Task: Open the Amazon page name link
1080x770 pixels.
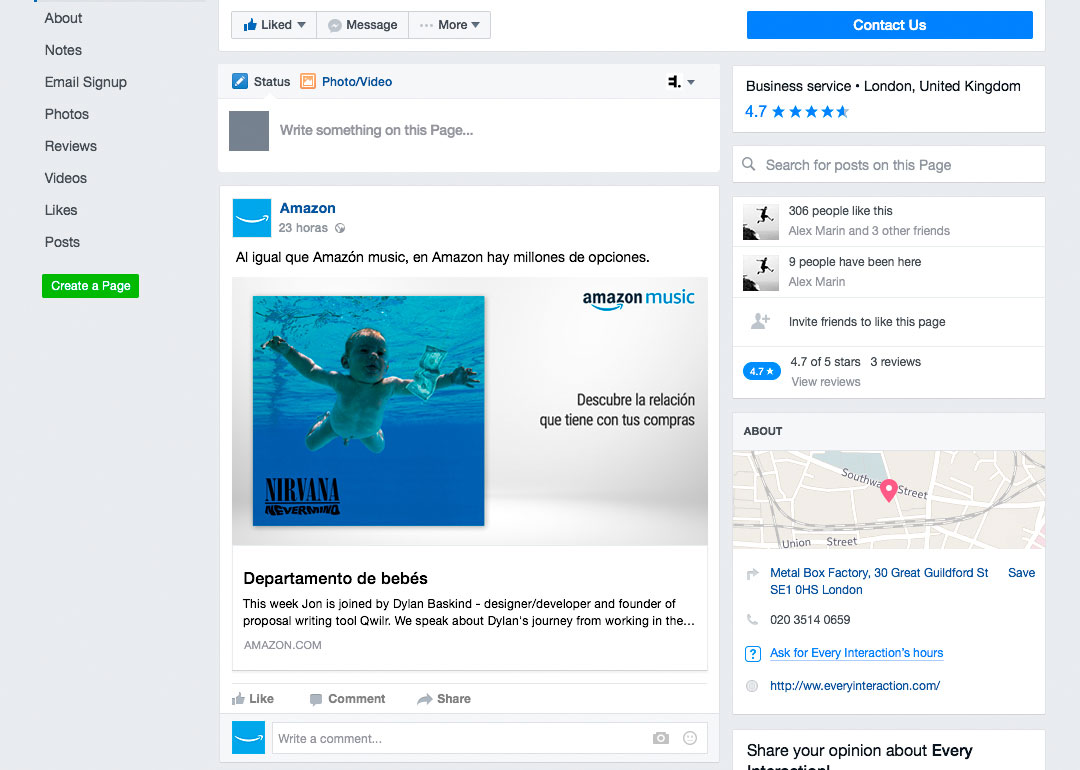Action: tap(307, 208)
